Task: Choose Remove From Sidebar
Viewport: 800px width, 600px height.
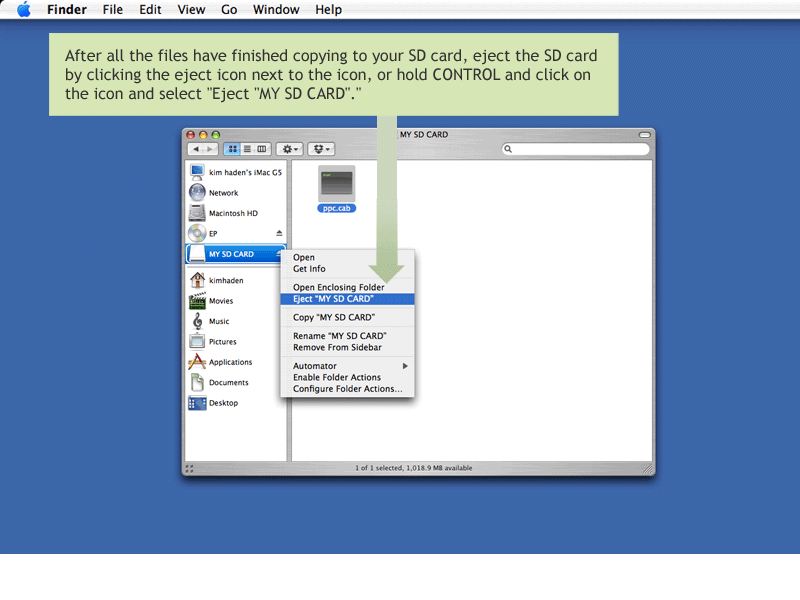Action: tap(347, 347)
